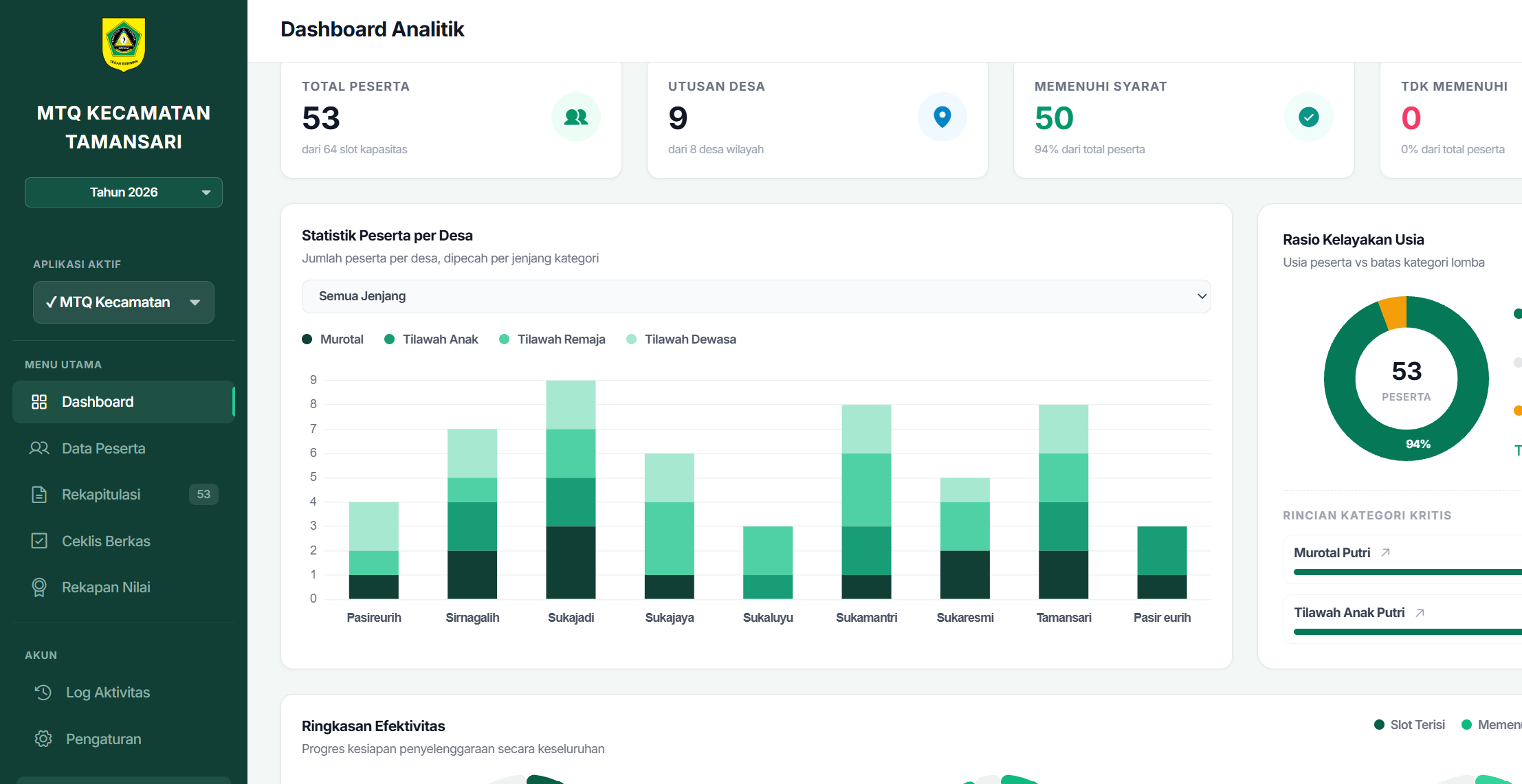Image resolution: width=1522 pixels, height=784 pixels.
Task: Toggle the Murotal legend series
Action: pos(333,339)
